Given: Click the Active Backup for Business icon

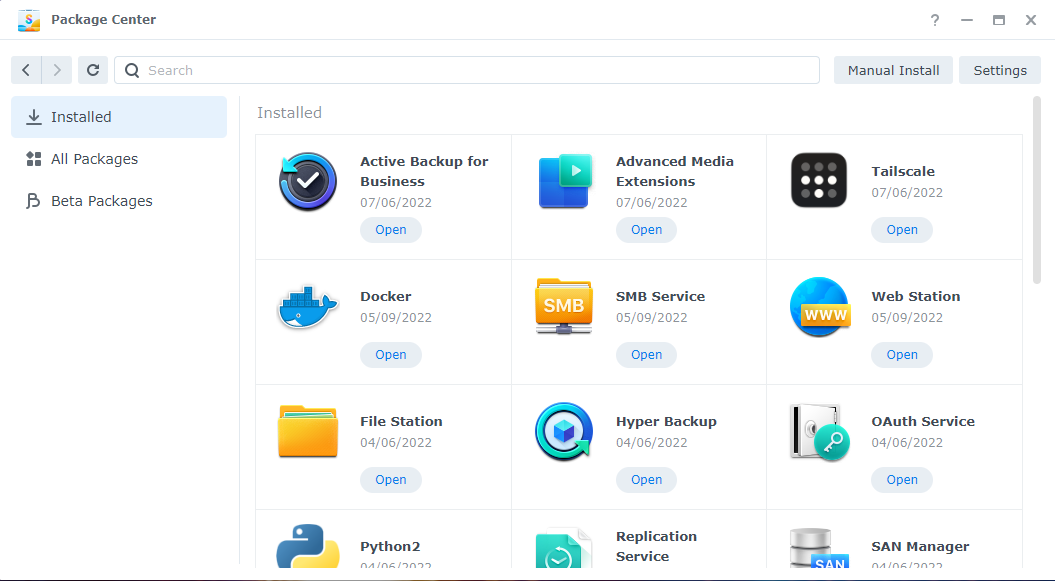Looking at the screenshot, I should click(x=307, y=182).
